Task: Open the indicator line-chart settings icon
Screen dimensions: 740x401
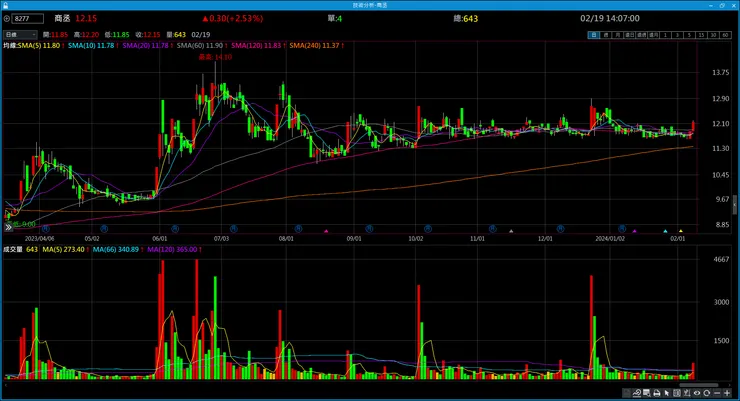Action: pyautogui.click(x=637, y=393)
